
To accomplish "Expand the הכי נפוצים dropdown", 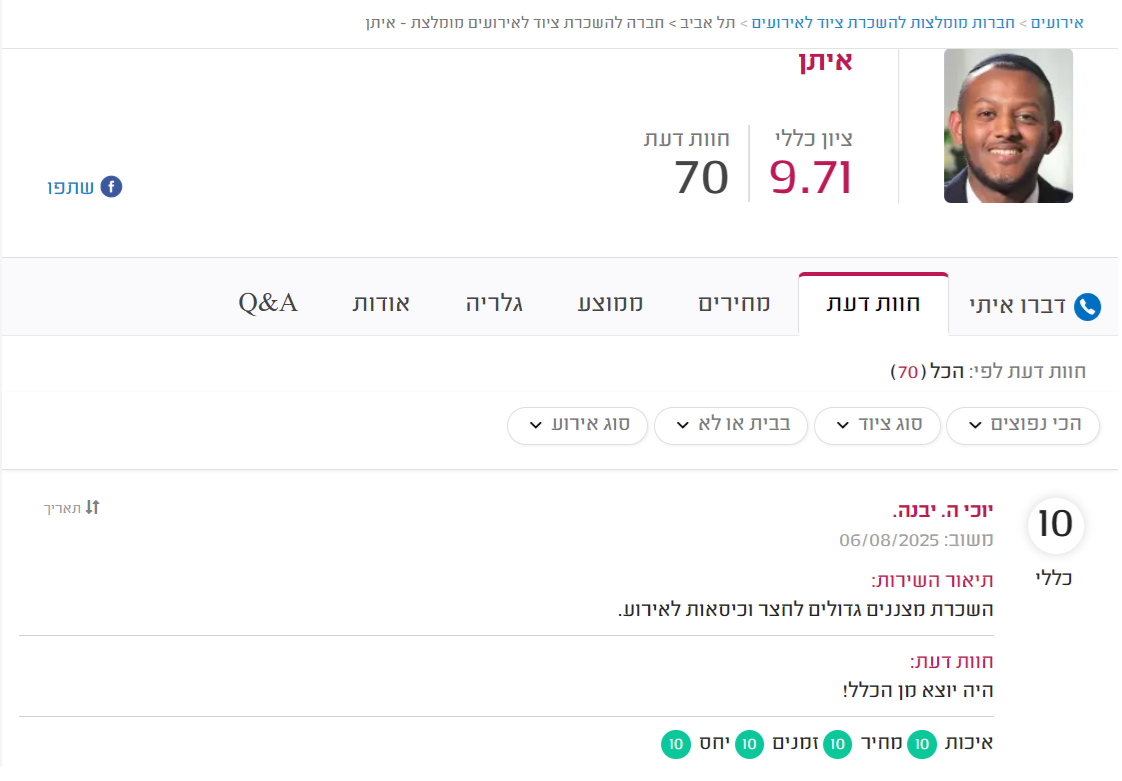I will point(1023,426).
